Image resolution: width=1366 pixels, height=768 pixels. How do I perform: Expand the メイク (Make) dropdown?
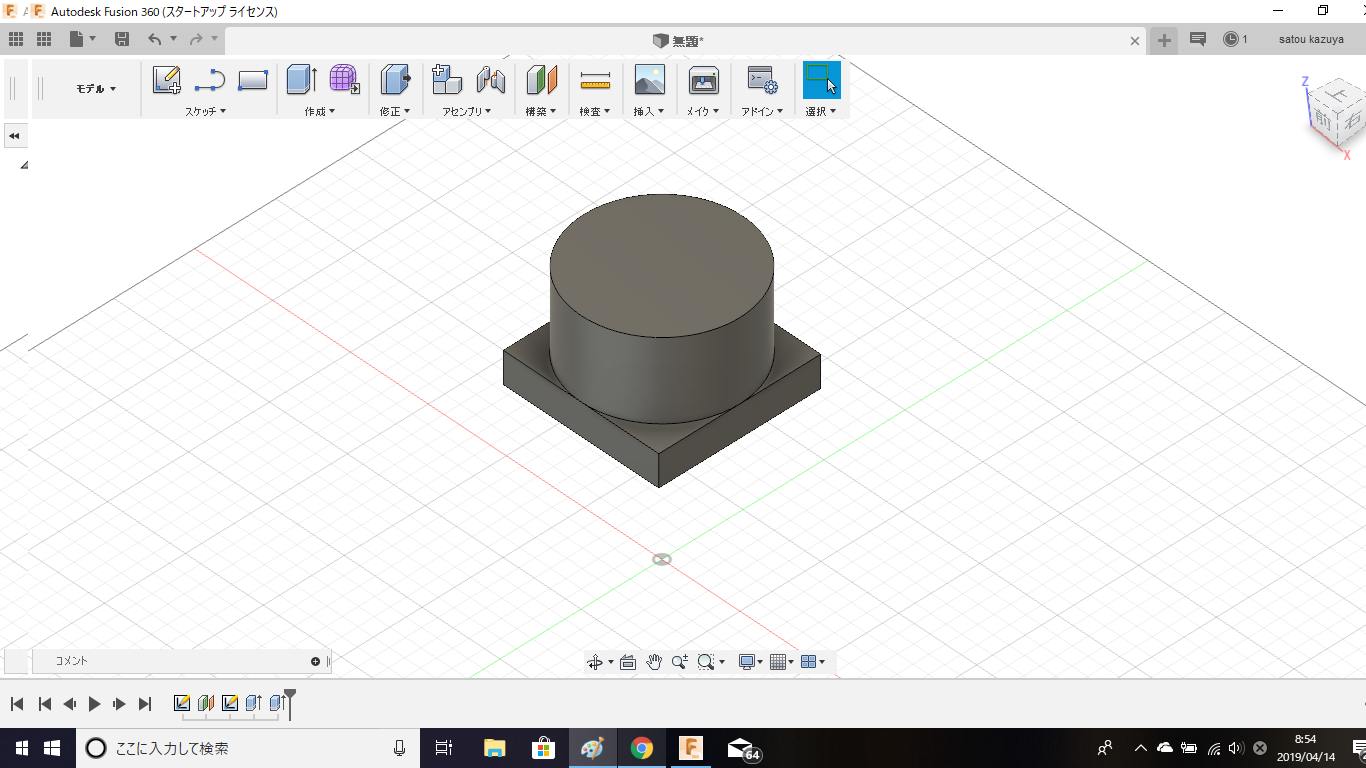(703, 111)
